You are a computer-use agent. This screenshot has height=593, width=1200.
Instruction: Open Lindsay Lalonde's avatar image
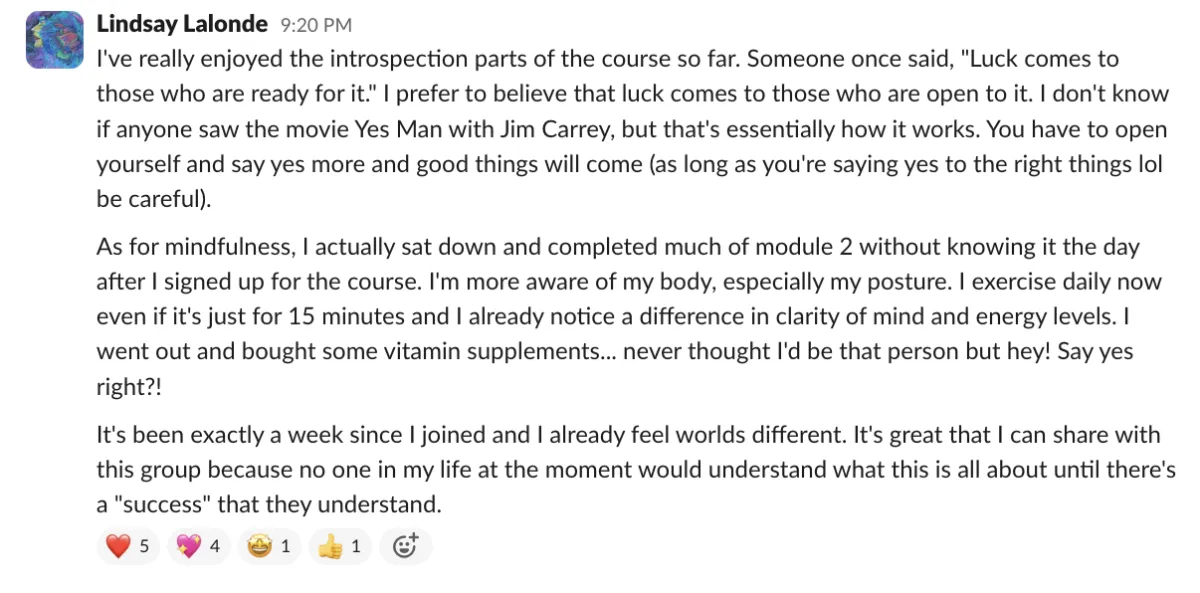click(x=55, y=40)
